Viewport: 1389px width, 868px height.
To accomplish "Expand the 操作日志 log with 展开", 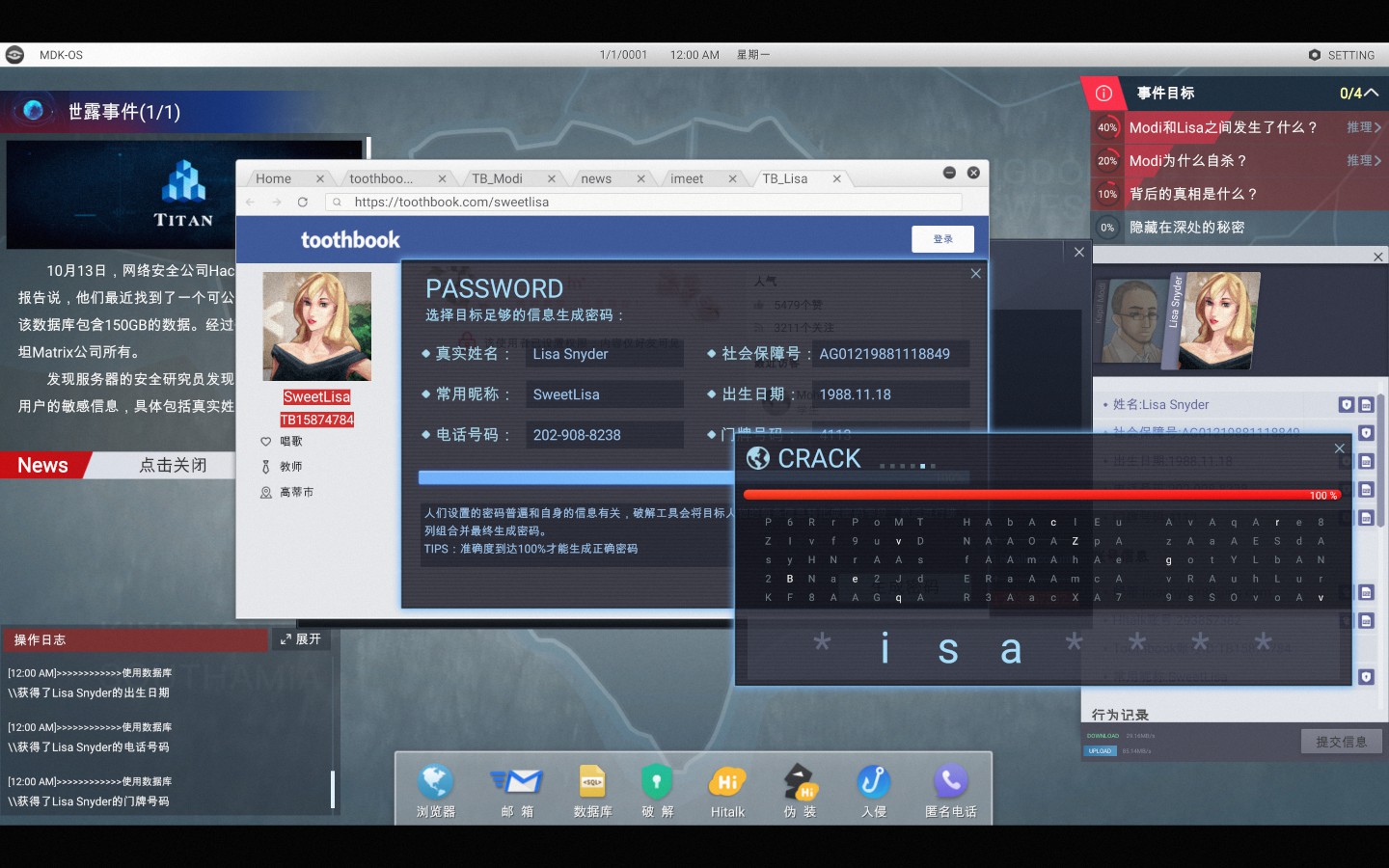I will [x=301, y=639].
